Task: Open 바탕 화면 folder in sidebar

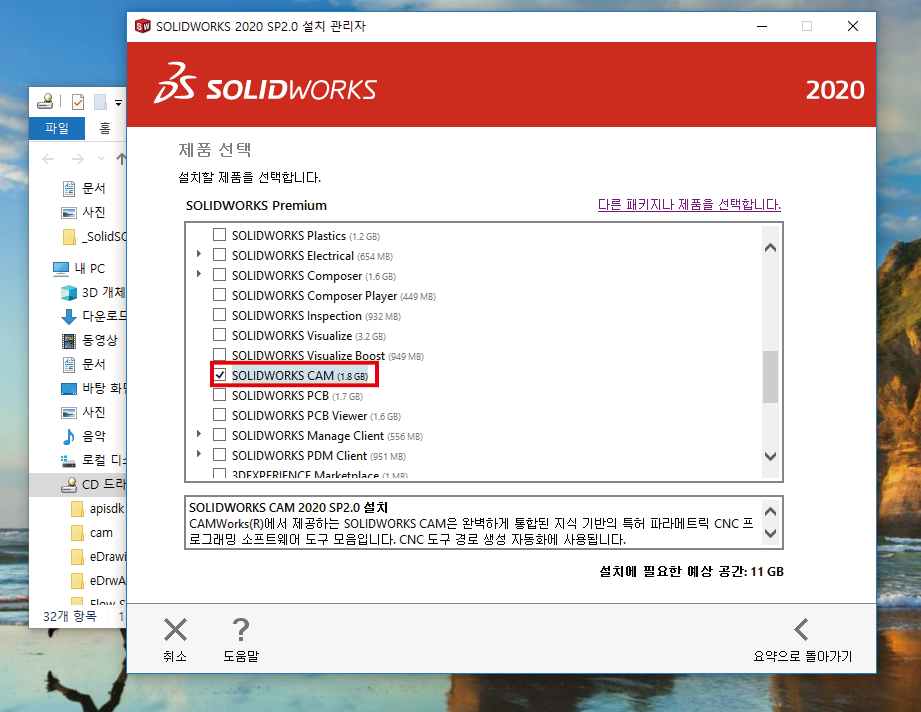Action: point(93,388)
